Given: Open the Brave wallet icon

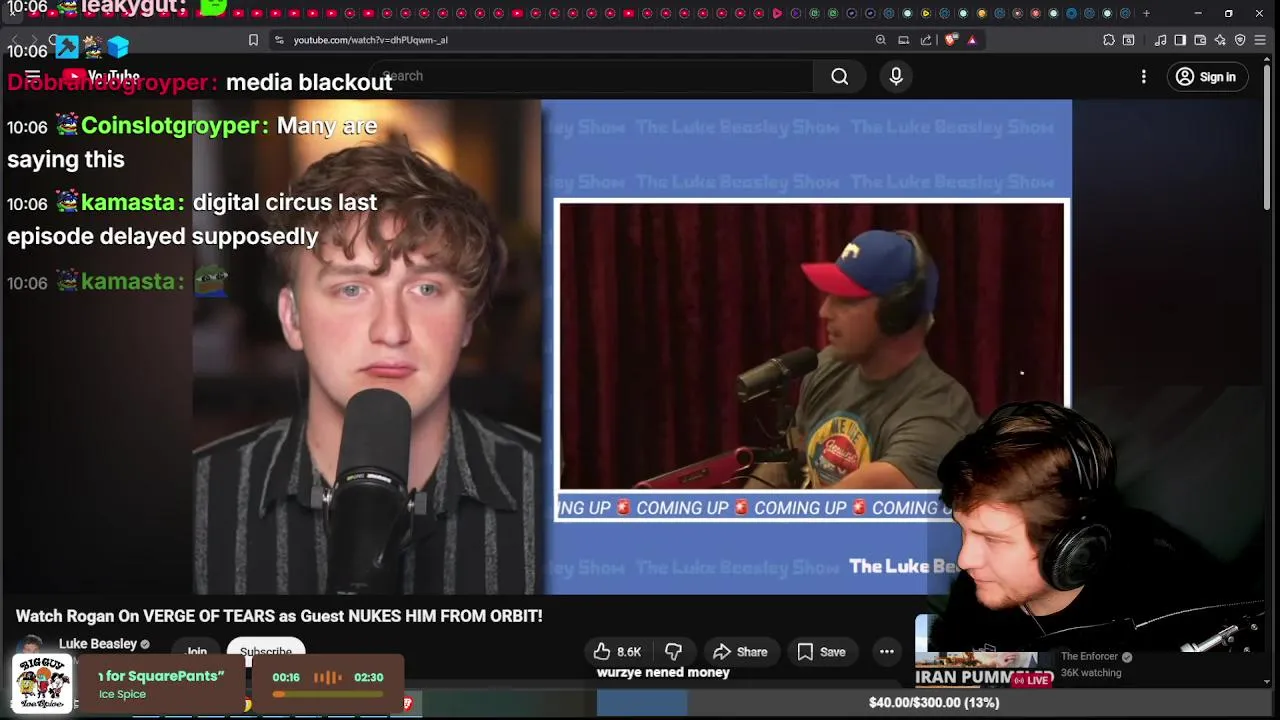Looking at the screenshot, I should coord(1200,40).
